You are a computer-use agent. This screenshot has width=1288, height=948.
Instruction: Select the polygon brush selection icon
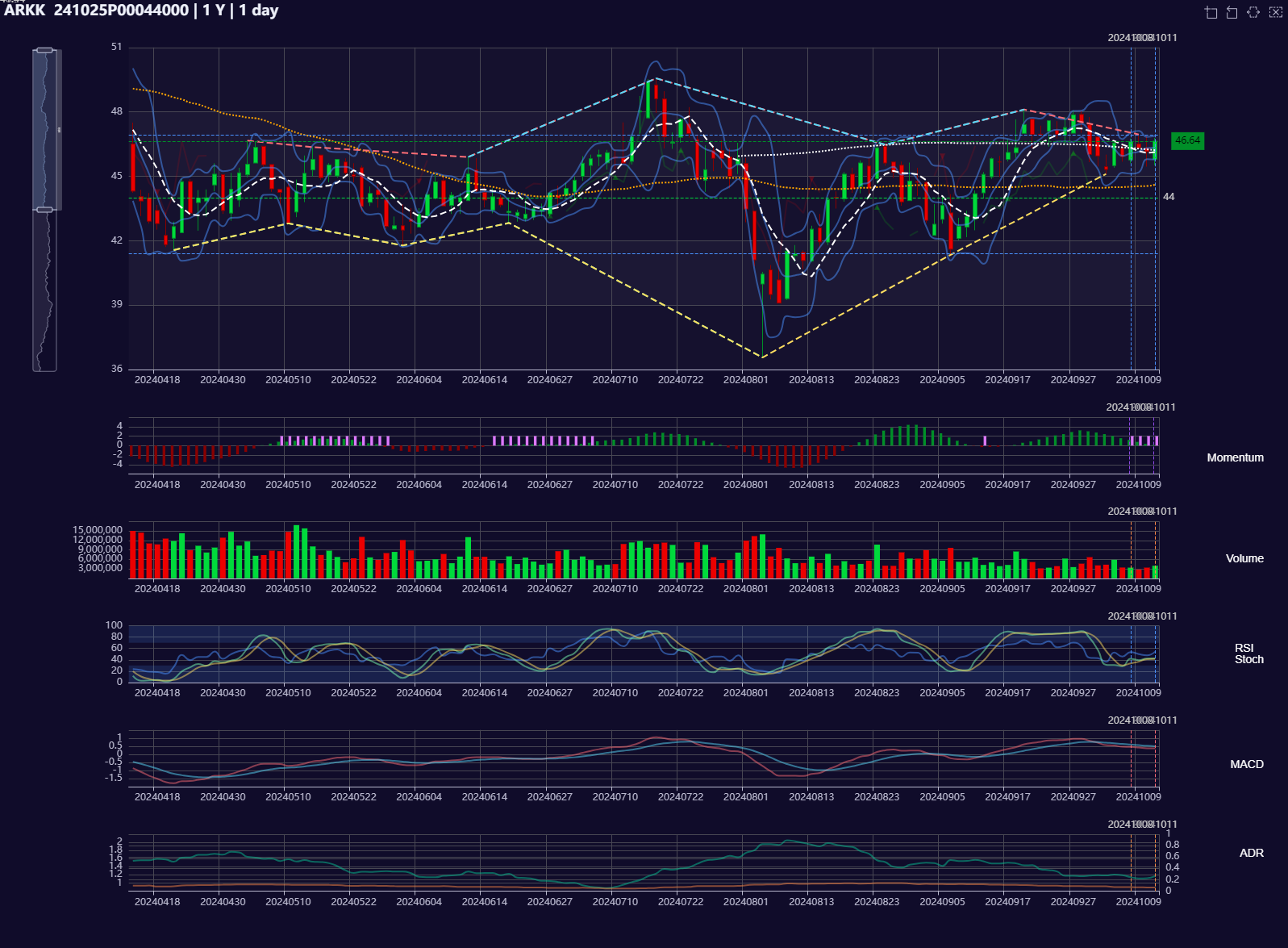click(1253, 12)
